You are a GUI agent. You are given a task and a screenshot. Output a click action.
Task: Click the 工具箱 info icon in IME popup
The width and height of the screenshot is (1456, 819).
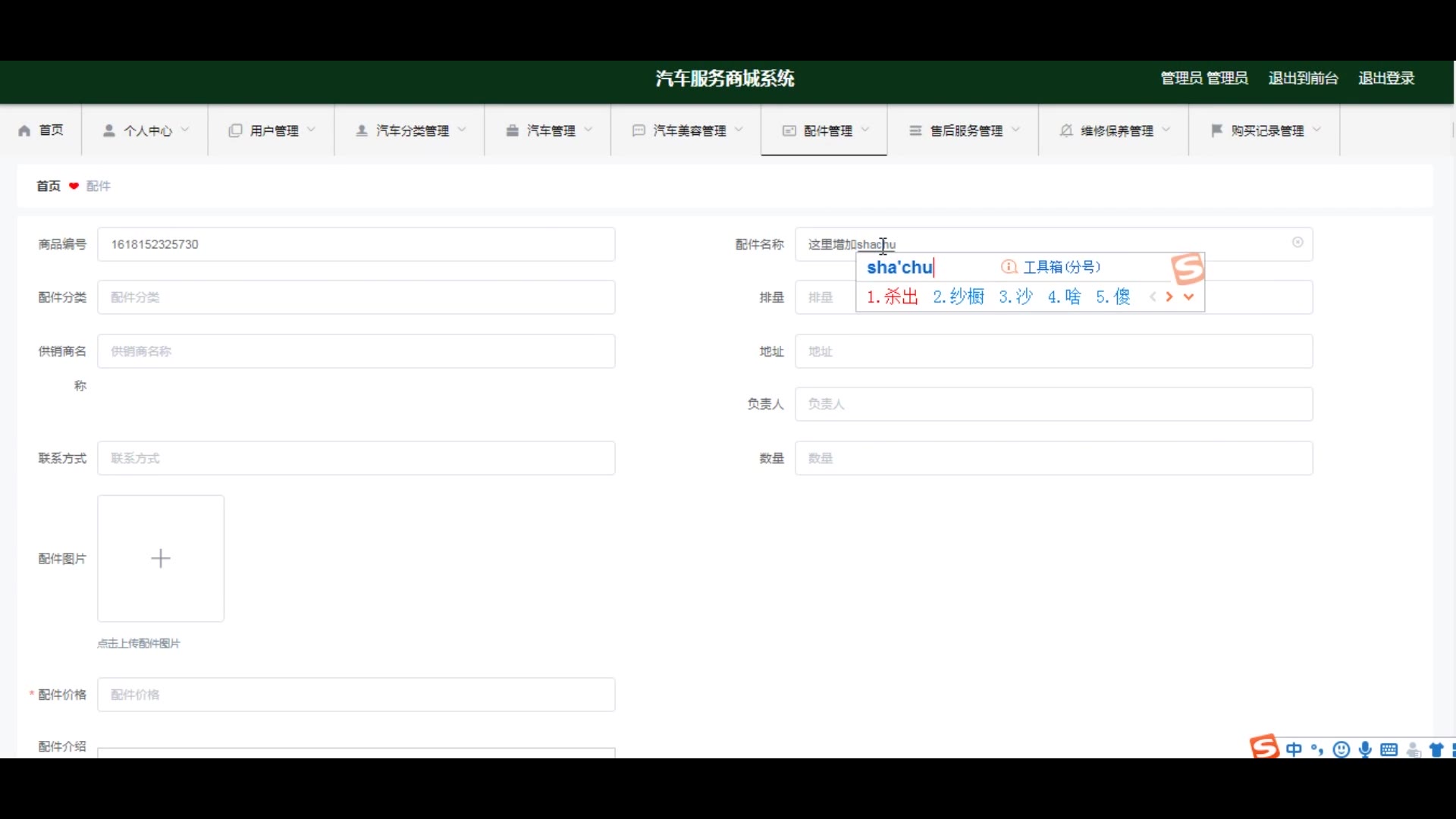point(1009,267)
